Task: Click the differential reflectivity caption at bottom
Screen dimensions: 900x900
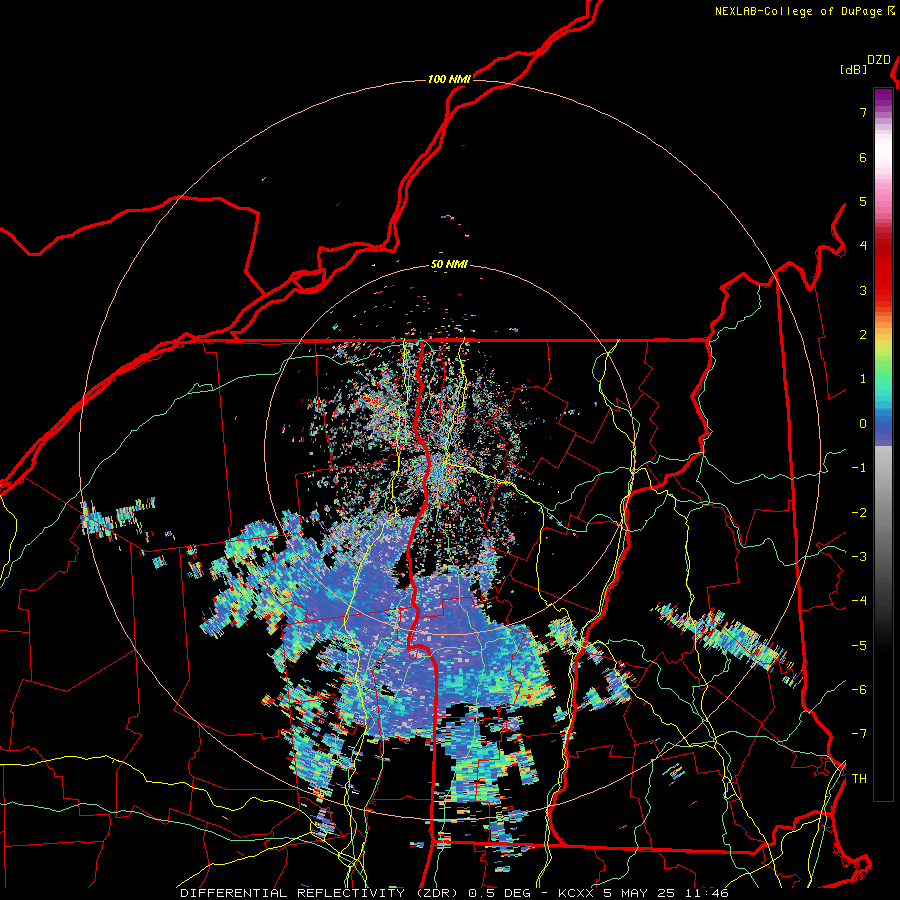Action: 454,893
